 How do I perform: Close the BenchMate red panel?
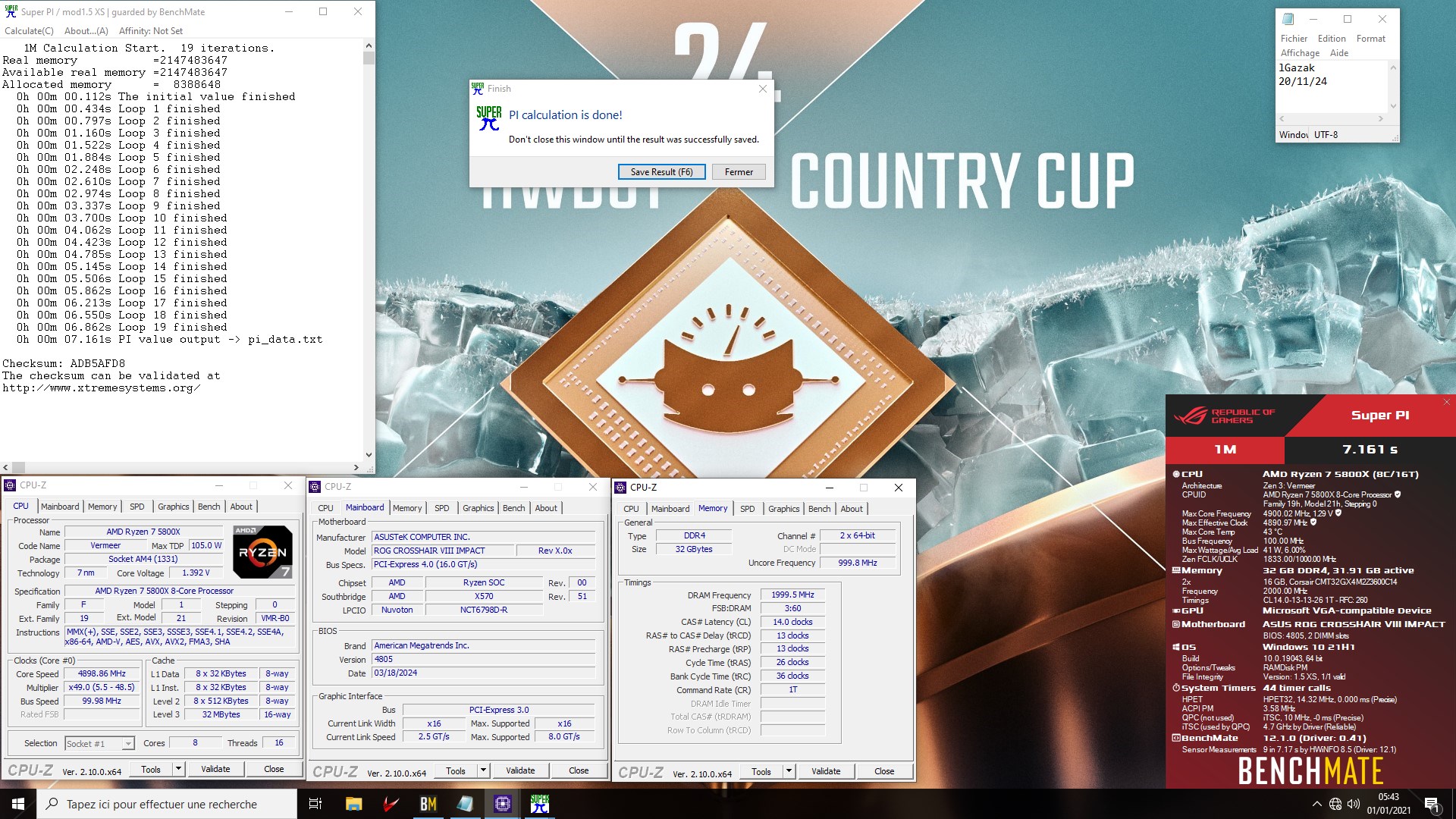click(1447, 402)
